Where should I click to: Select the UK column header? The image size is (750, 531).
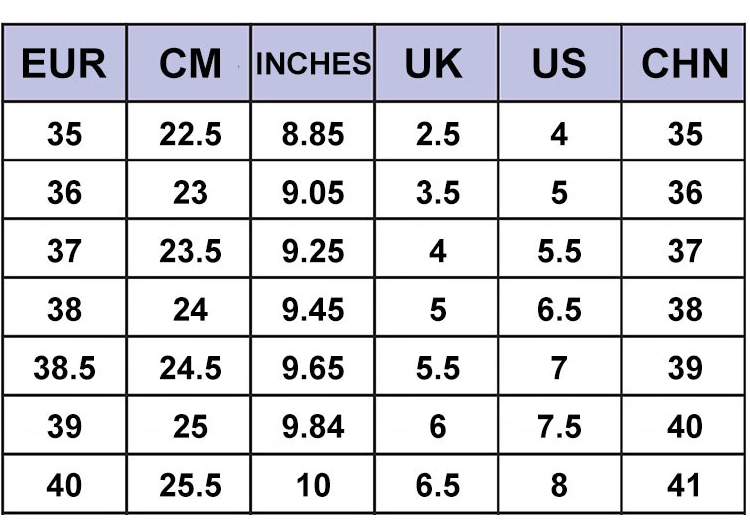[x=436, y=64]
